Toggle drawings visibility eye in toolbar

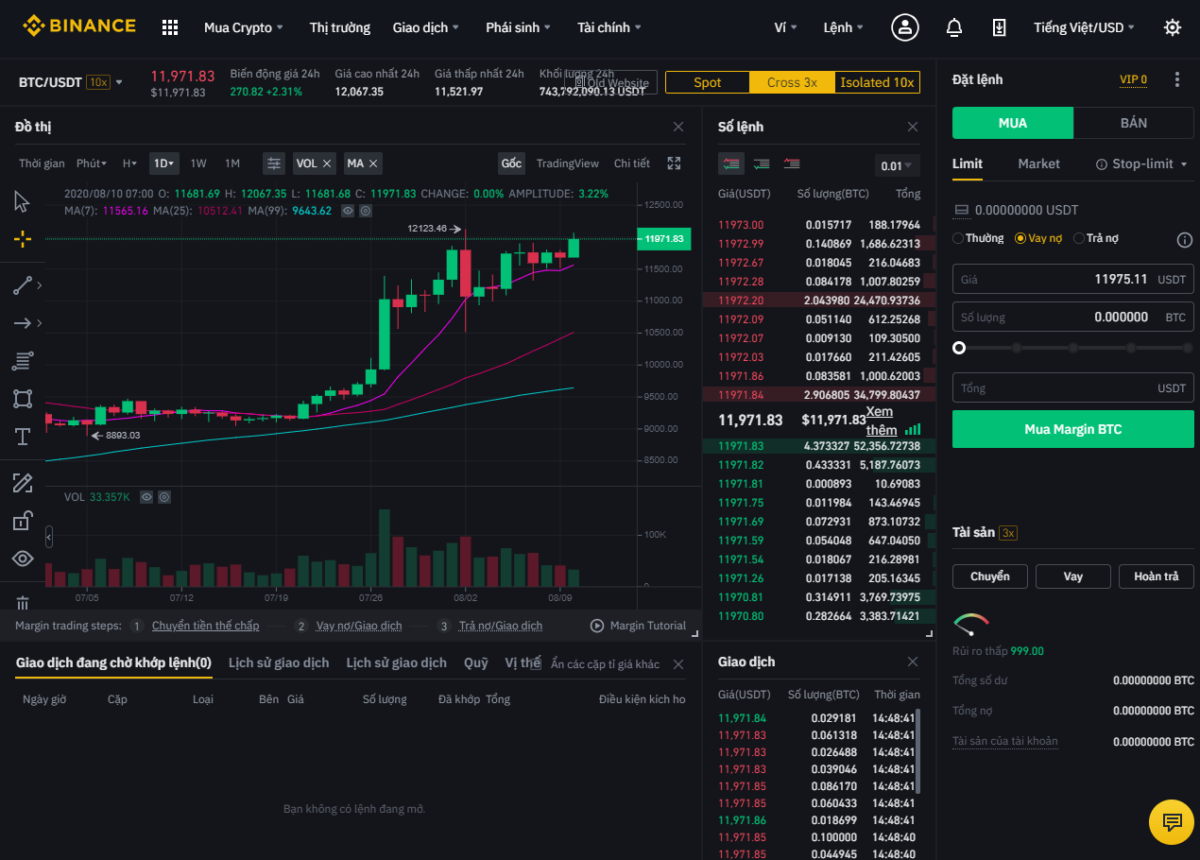point(22,559)
